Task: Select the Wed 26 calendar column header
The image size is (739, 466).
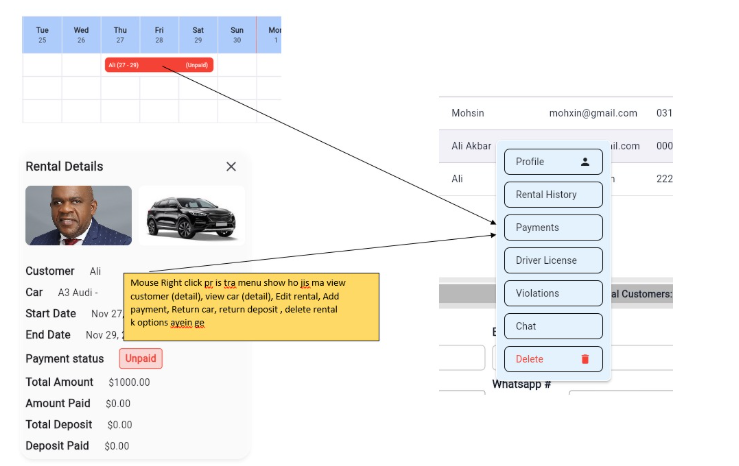Action: pos(81,35)
